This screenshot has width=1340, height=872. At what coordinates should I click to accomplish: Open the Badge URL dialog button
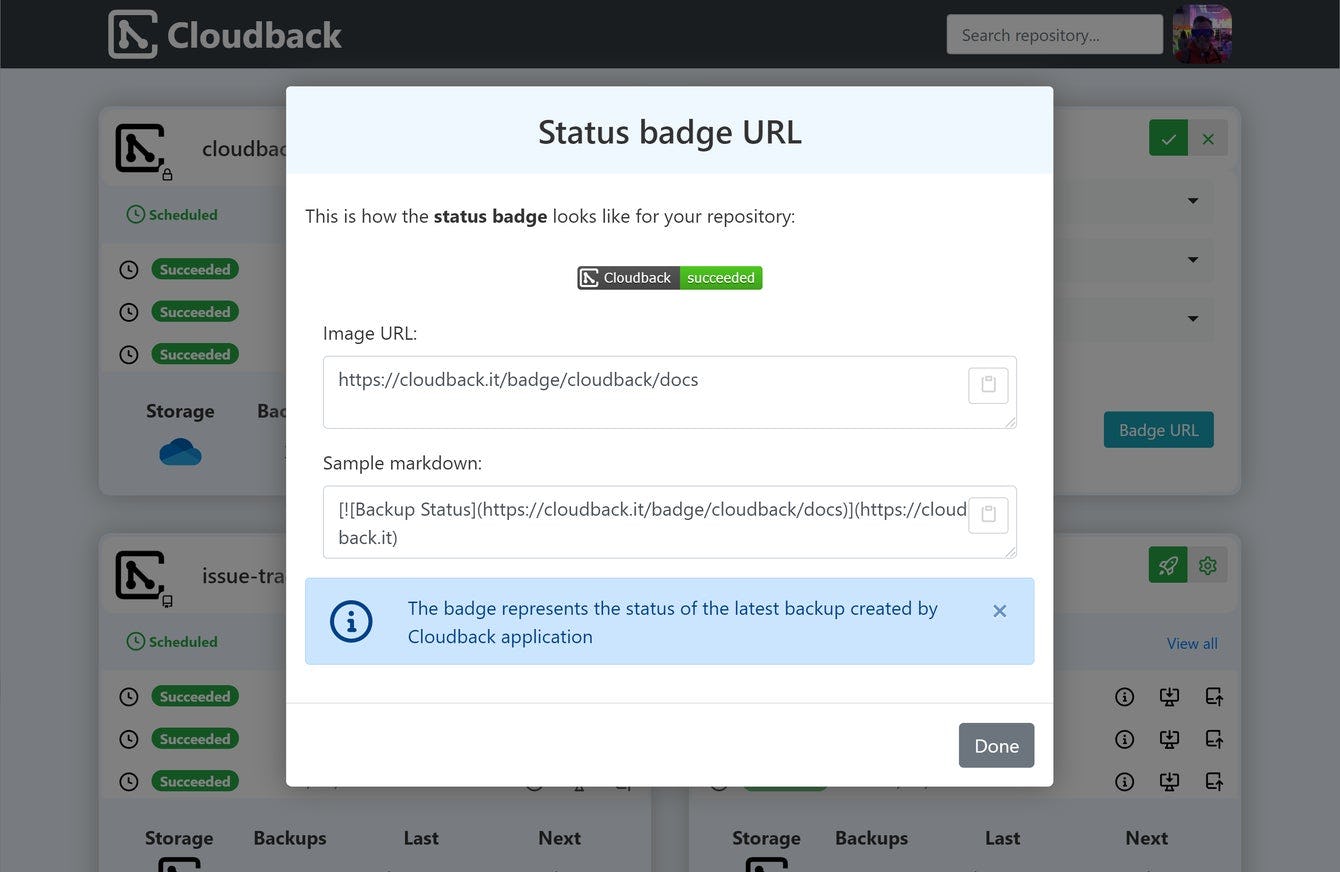(x=1158, y=429)
